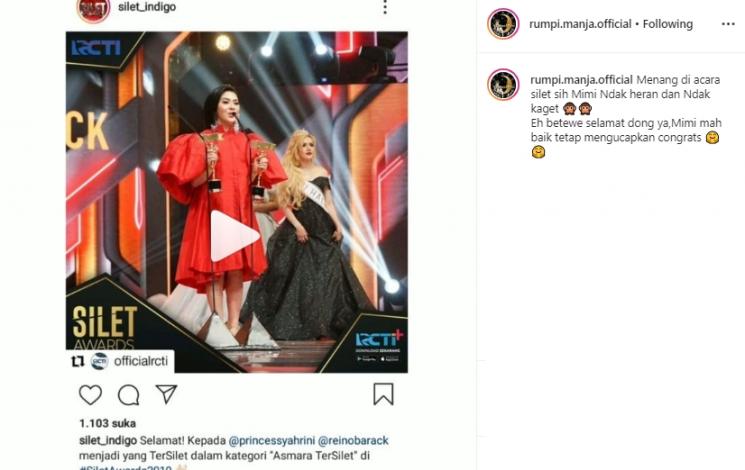
Task: Like the post with the heart icon
Action: pyautogui.click(x=90, y=395)
